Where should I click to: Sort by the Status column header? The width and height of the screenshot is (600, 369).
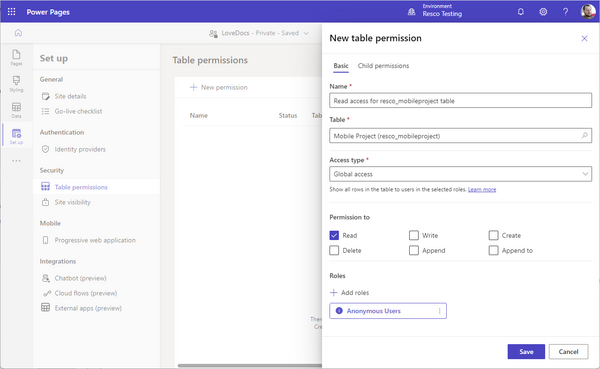coord(288,115)
